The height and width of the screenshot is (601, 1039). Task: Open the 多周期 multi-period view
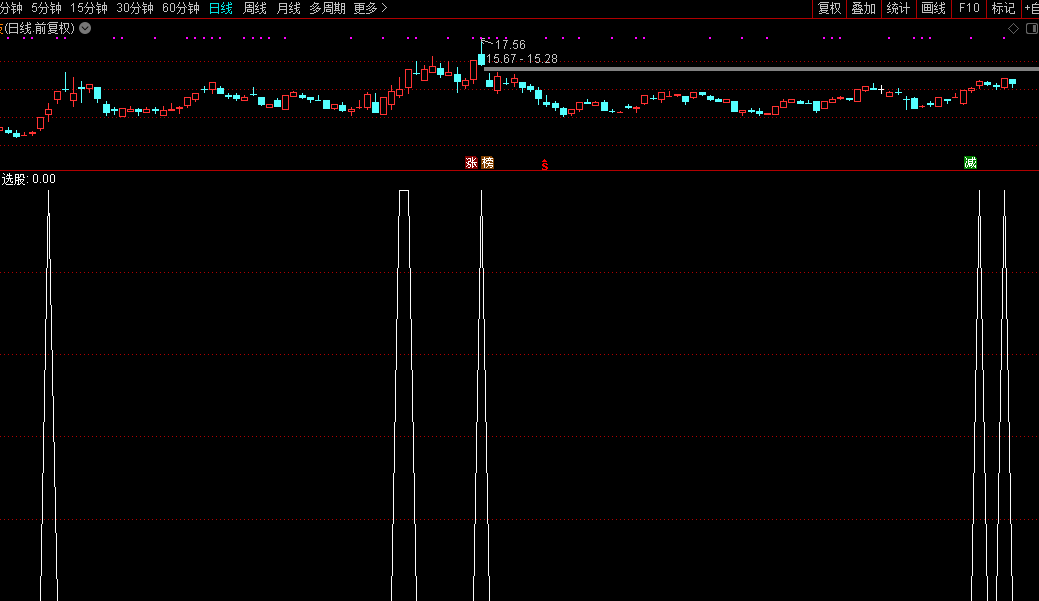click(327, 8)
